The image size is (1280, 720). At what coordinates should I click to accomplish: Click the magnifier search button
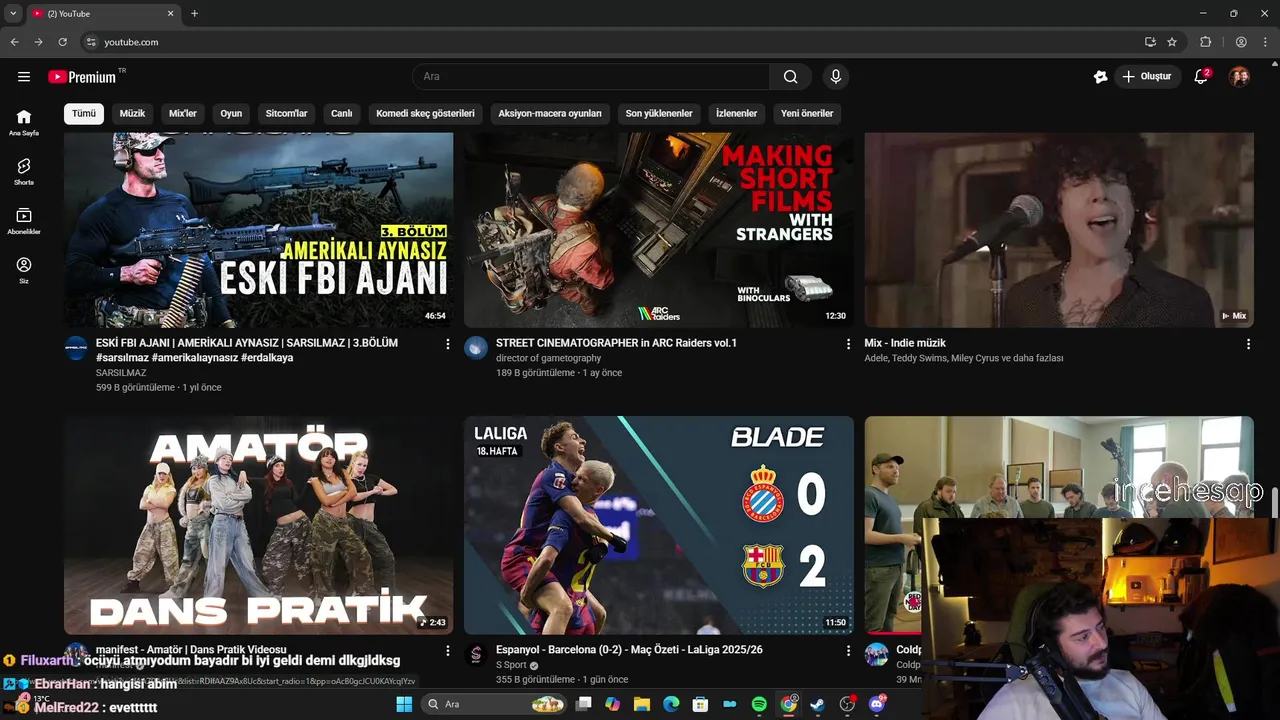pos(790,77)
